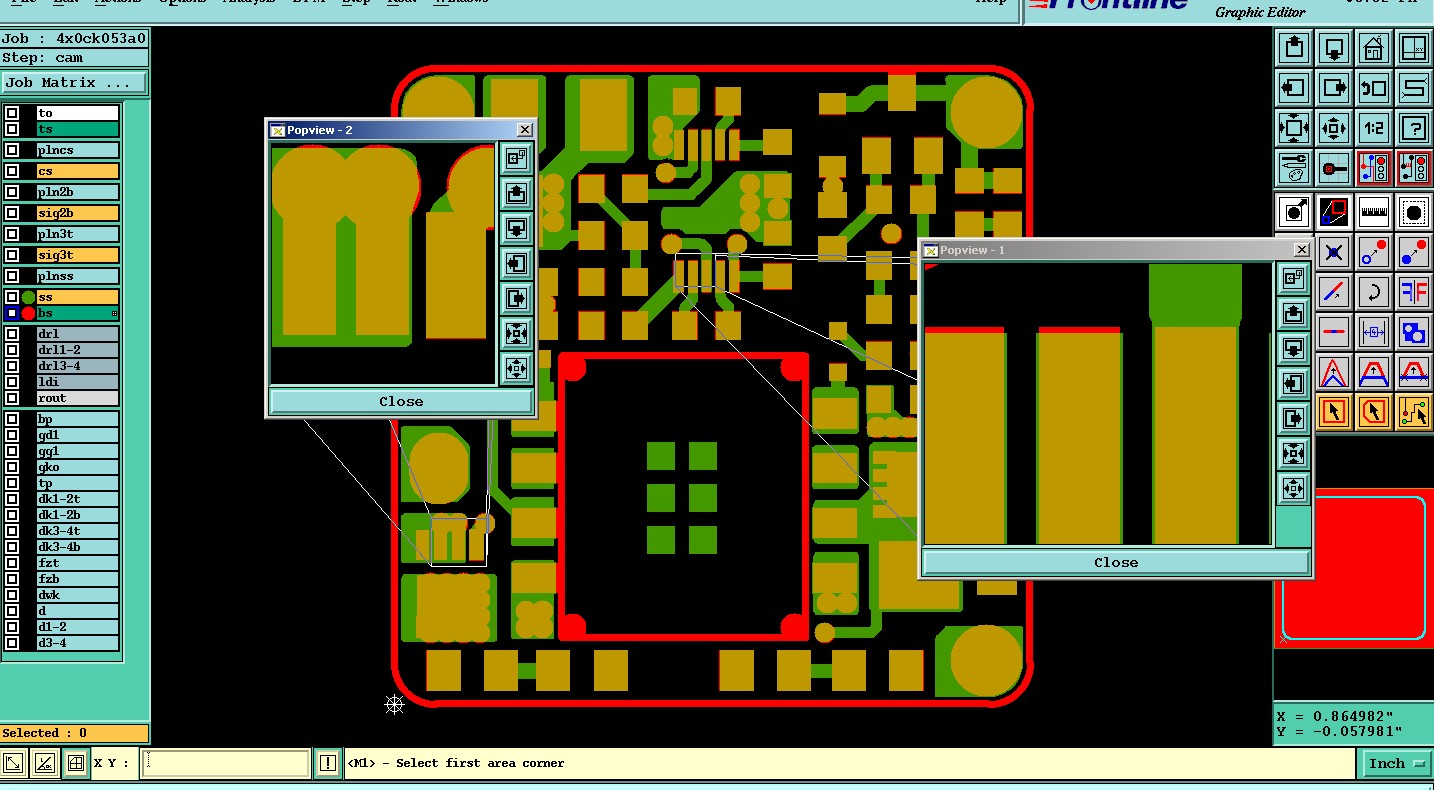Image resolution: width=1434 pixels, height=790 pixels.
Task: Toggle the checkbox for layer bs
Action: click(x=12, y=313)
